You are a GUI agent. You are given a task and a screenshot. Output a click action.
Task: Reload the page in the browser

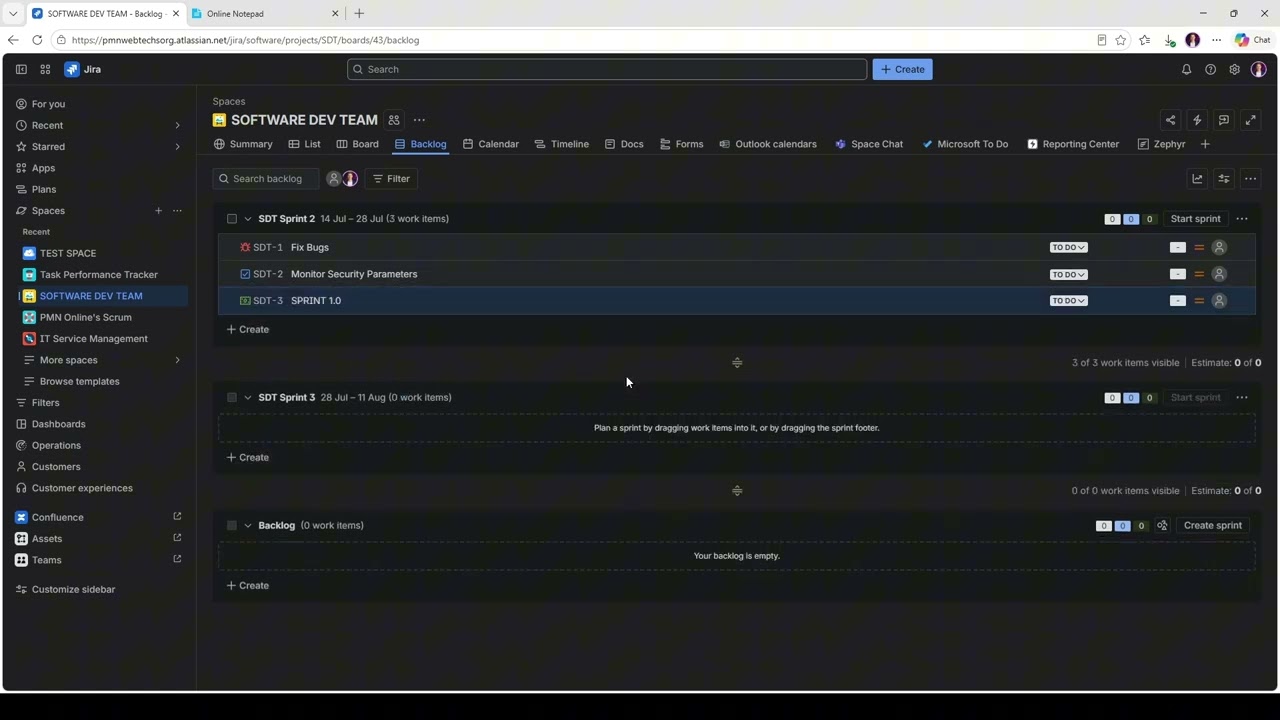click(x=37, y=40)
